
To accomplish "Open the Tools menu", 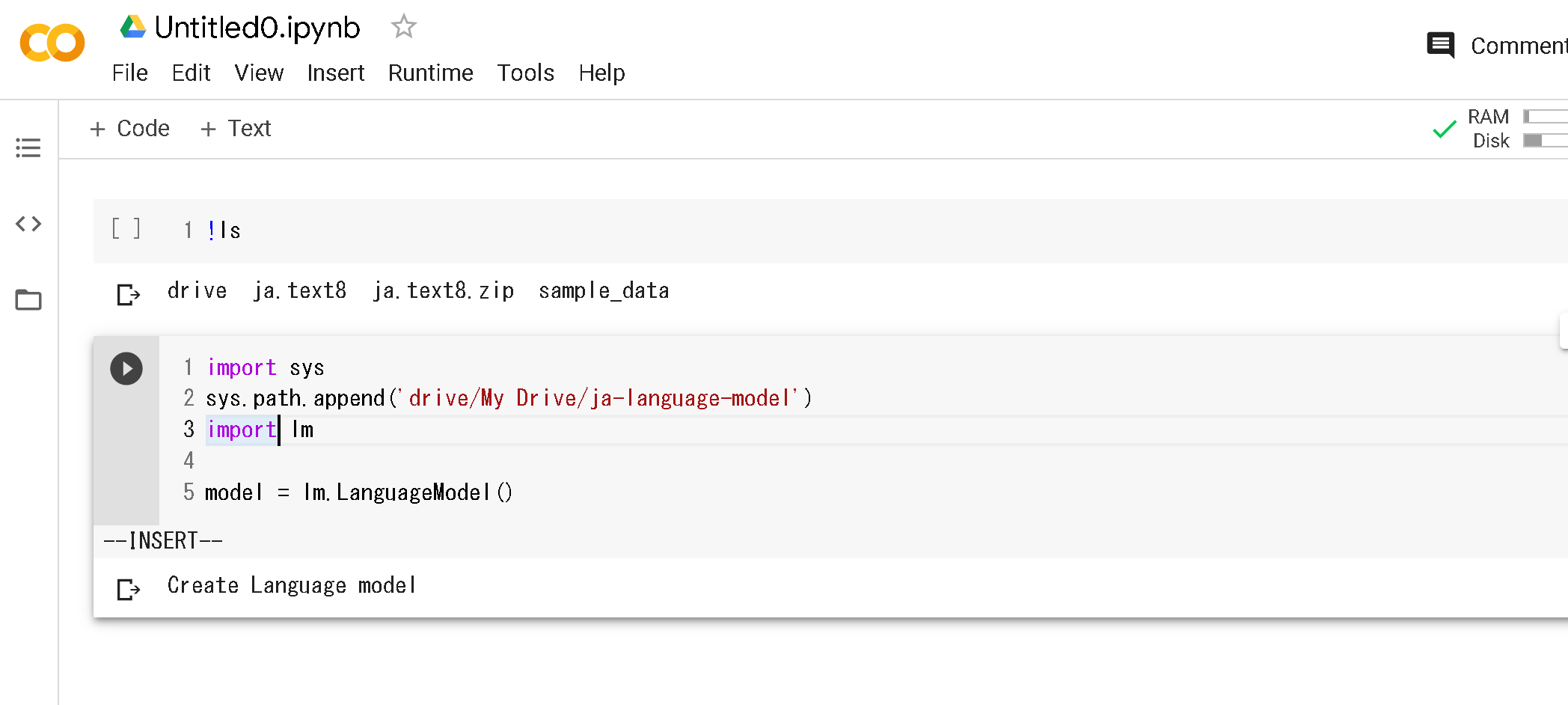I will click(x=525, y=73).
